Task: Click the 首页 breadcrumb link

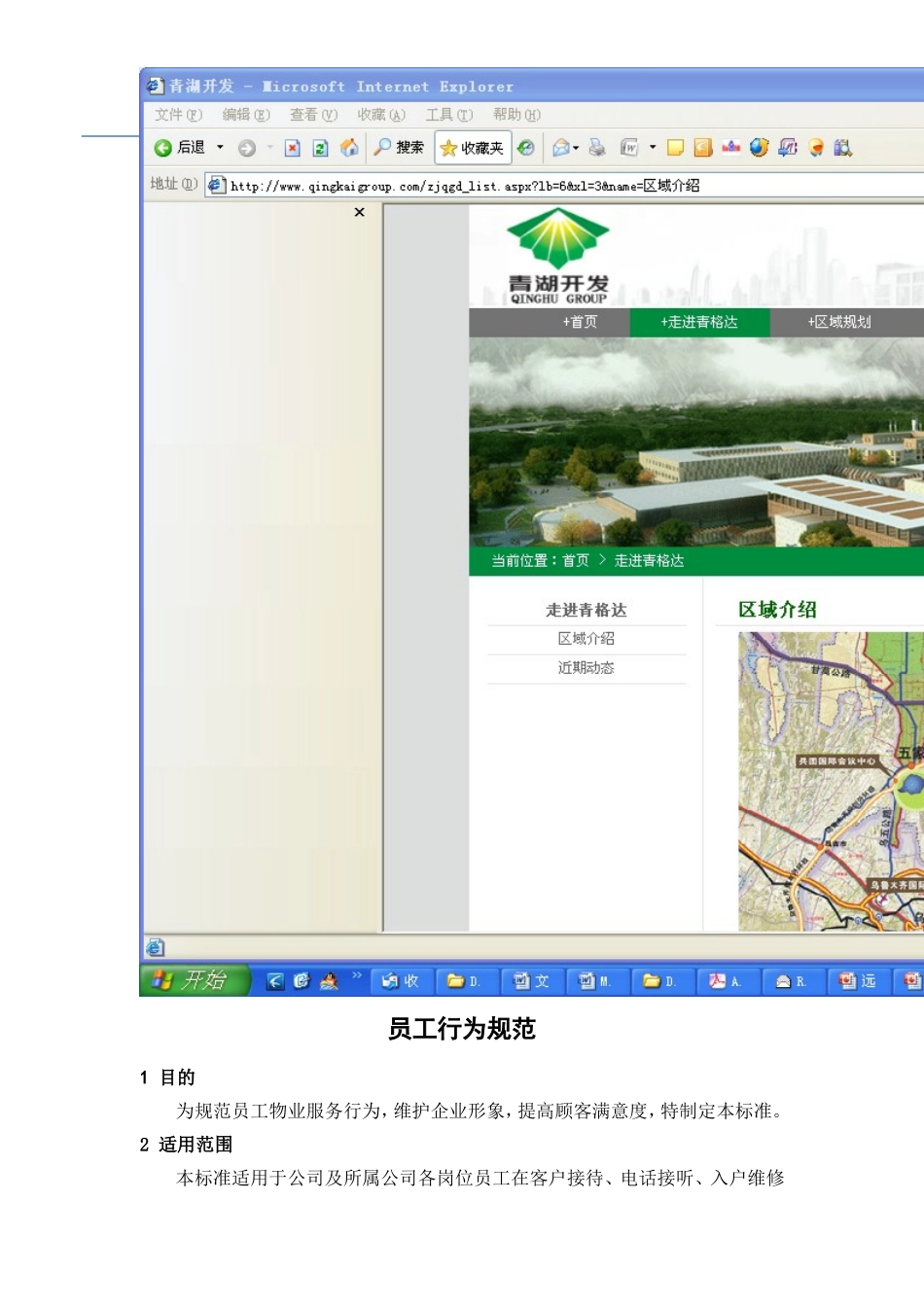Action: point(576,561)
